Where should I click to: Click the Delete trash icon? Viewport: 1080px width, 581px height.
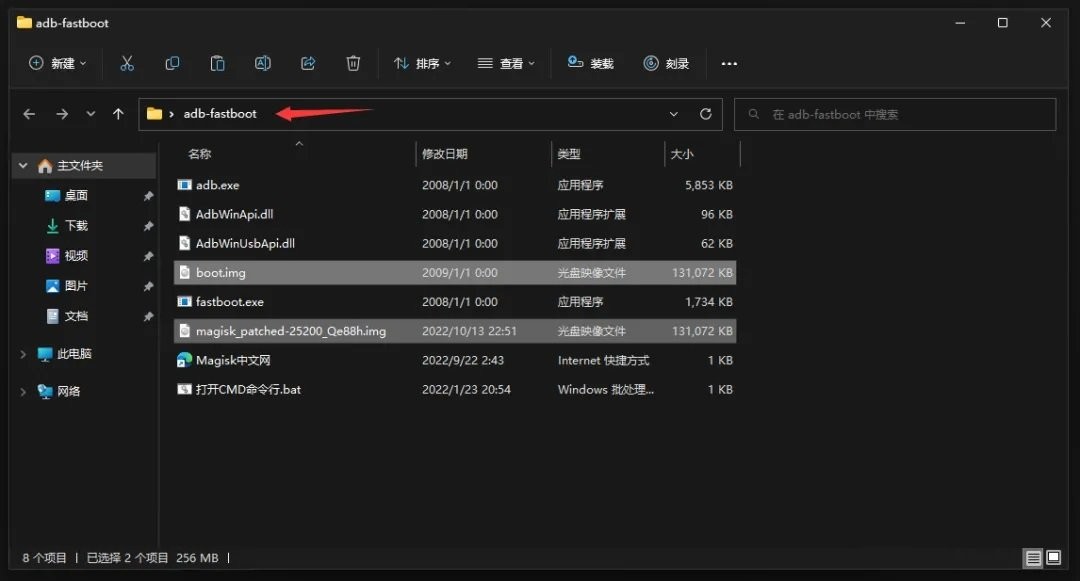pos(353,63)
